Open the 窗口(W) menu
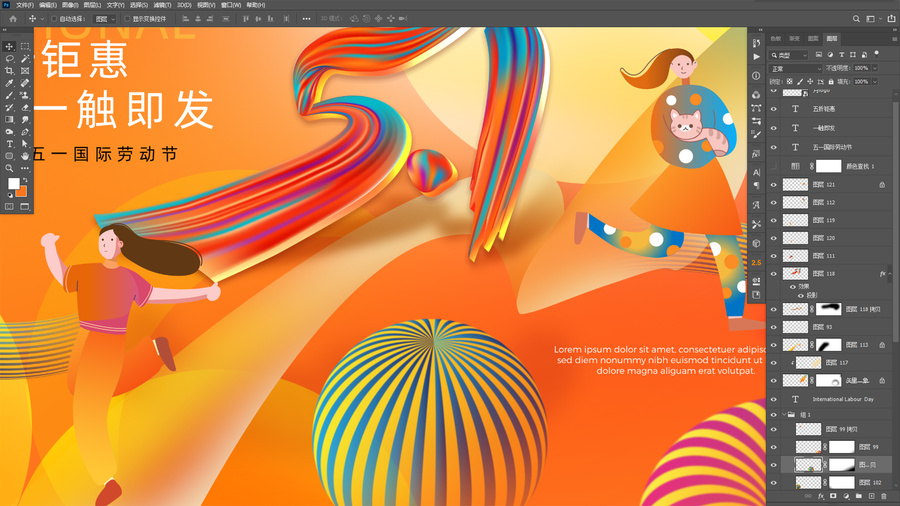Screen dimensions: 900x506 [x=231, y=5]
